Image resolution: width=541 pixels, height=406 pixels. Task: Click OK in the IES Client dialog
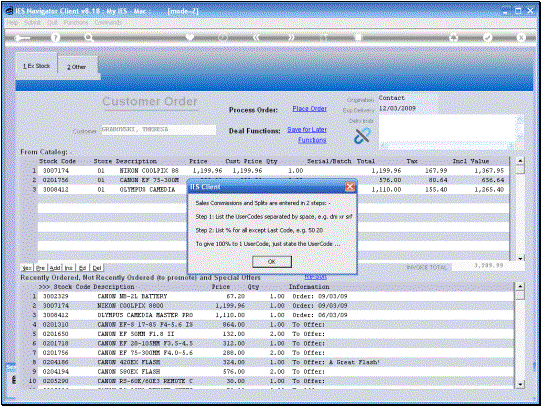[x=272, y=261]
